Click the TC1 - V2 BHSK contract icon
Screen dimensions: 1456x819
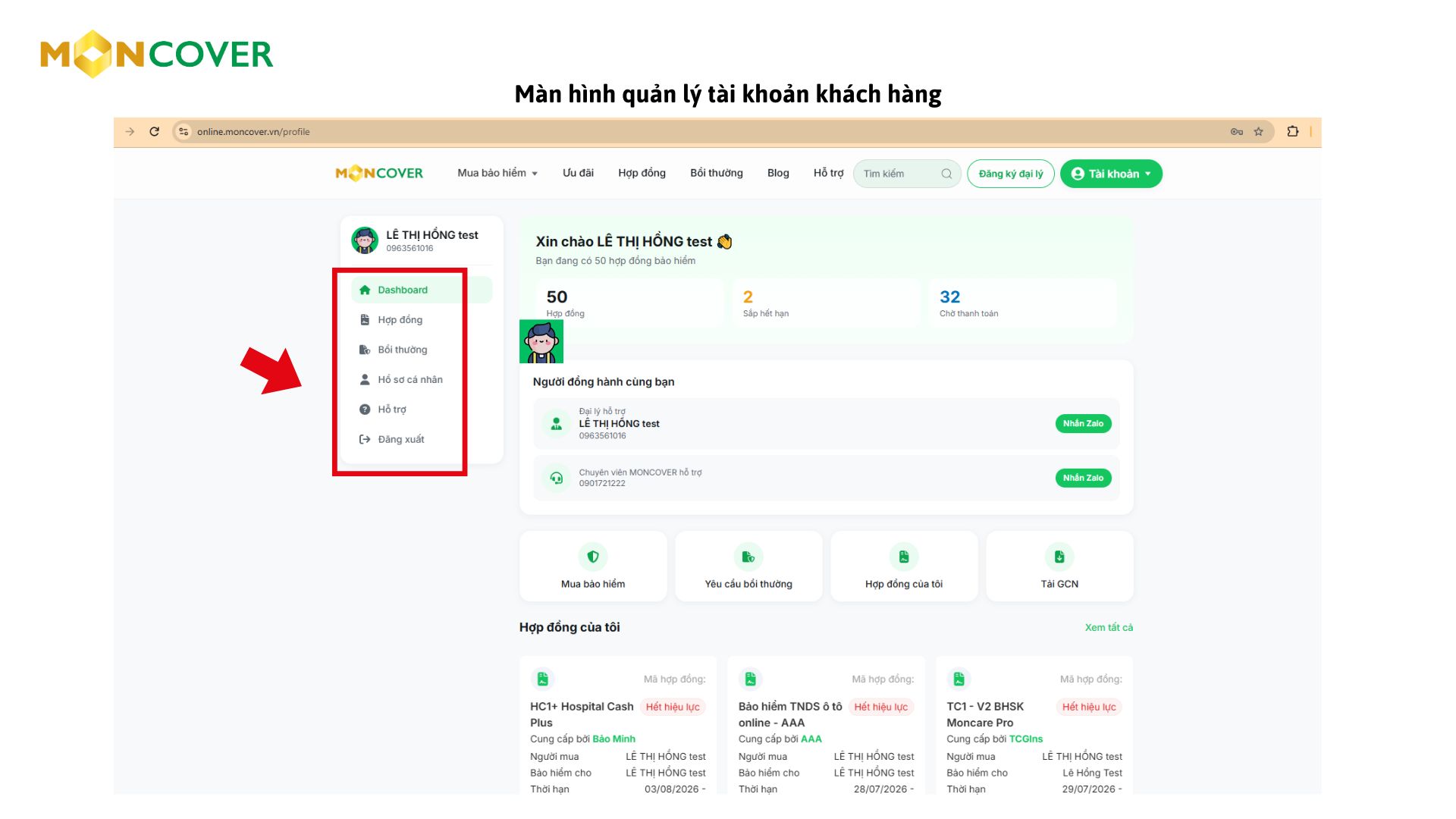(x=959, y=679)
